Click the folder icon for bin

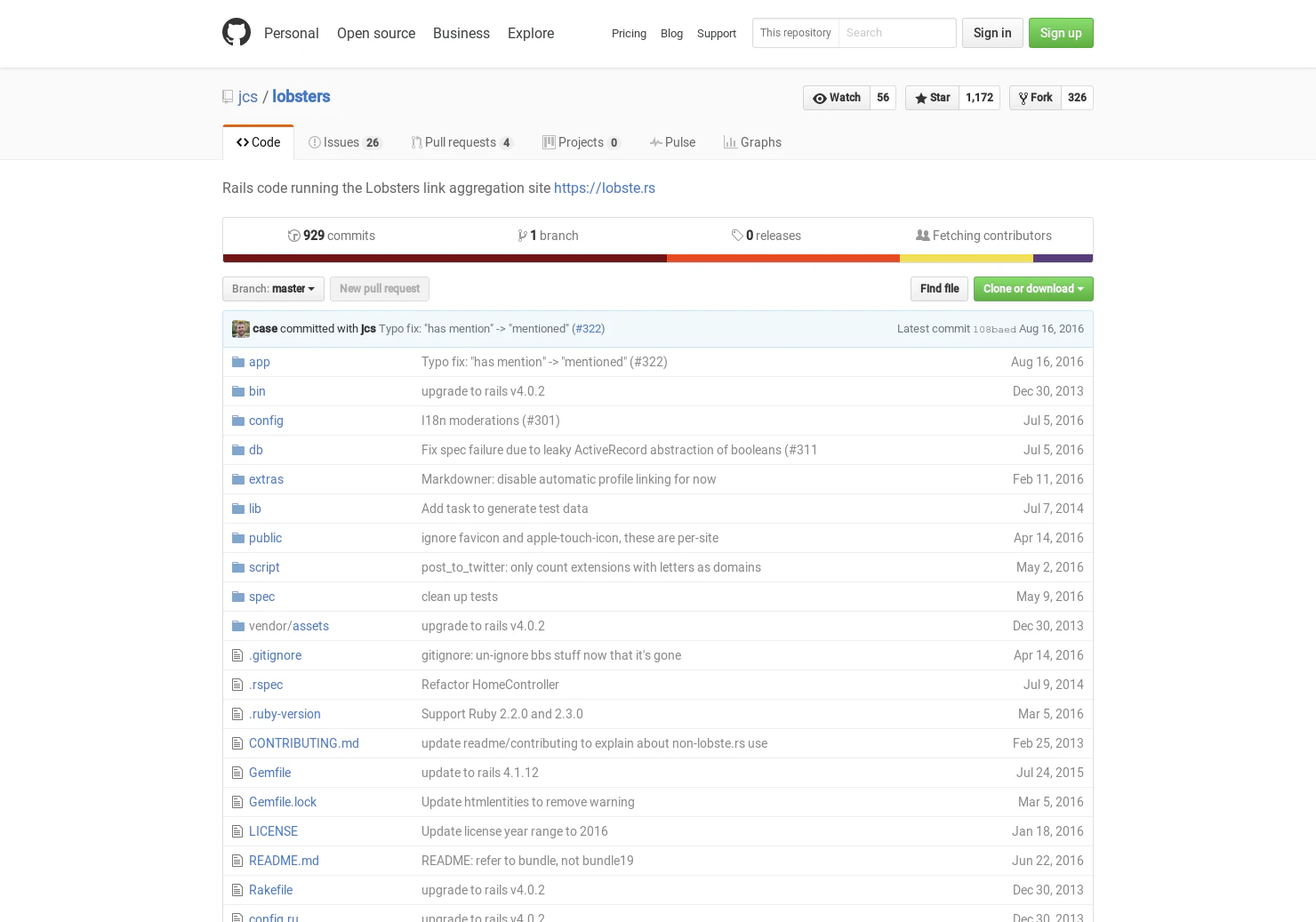pos(238,391)
